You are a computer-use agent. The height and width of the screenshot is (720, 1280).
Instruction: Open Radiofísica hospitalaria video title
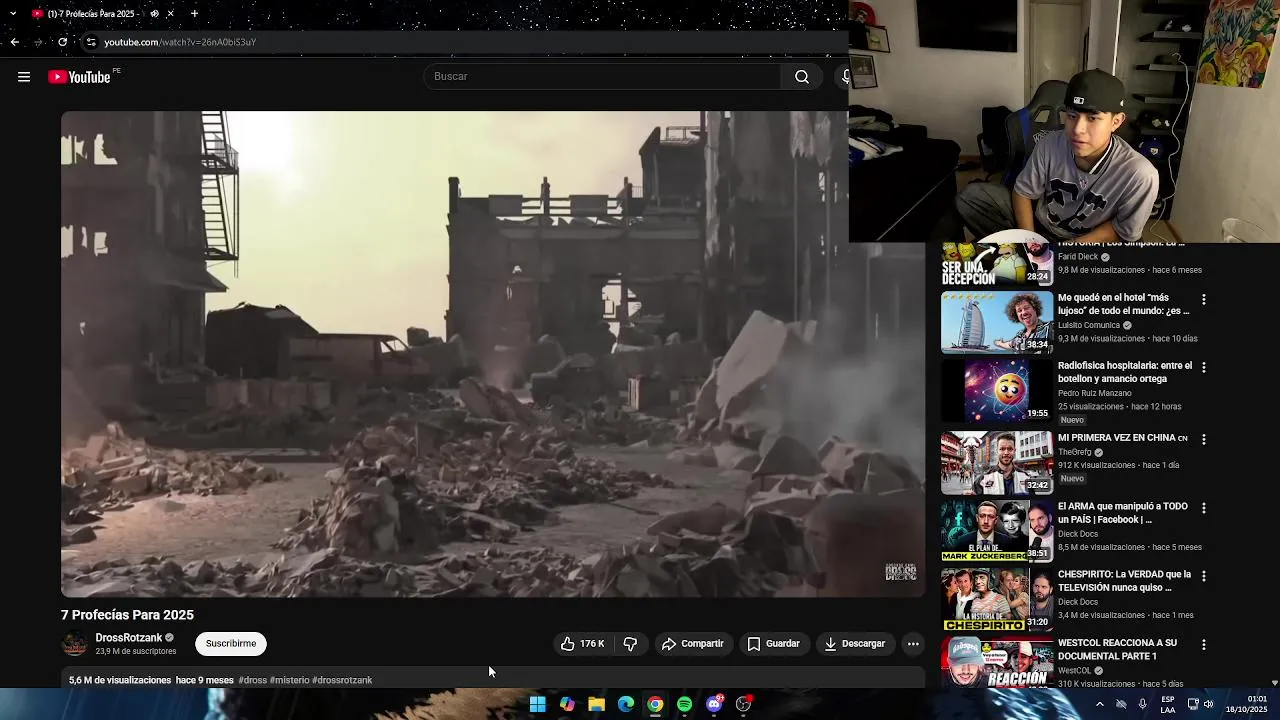(x=1125, y=372)
